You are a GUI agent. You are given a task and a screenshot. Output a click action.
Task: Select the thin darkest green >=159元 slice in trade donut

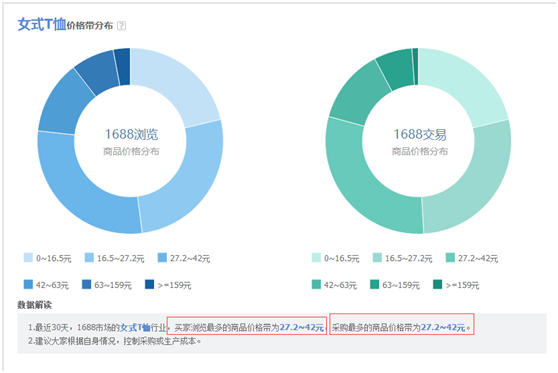[415, 67]
